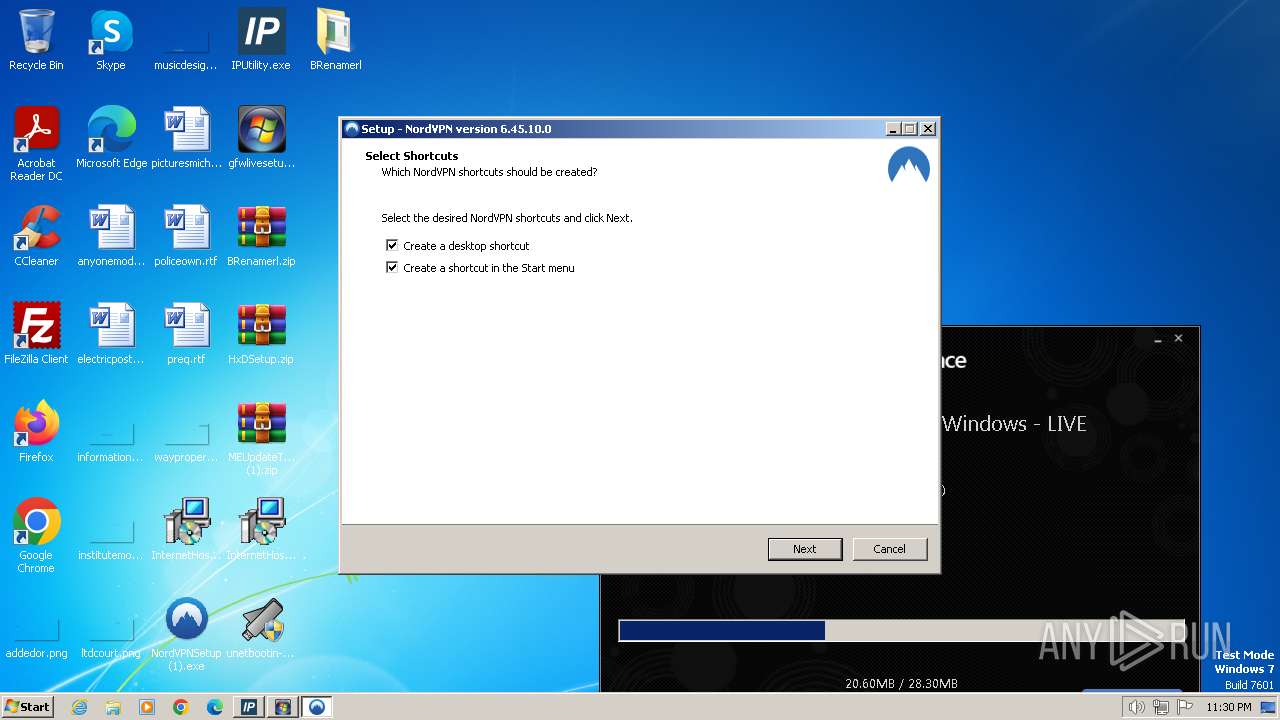Switch to the Windows Live setup taskbar button
This screenshot has width=1280, height=720.
tap(283, 707)
